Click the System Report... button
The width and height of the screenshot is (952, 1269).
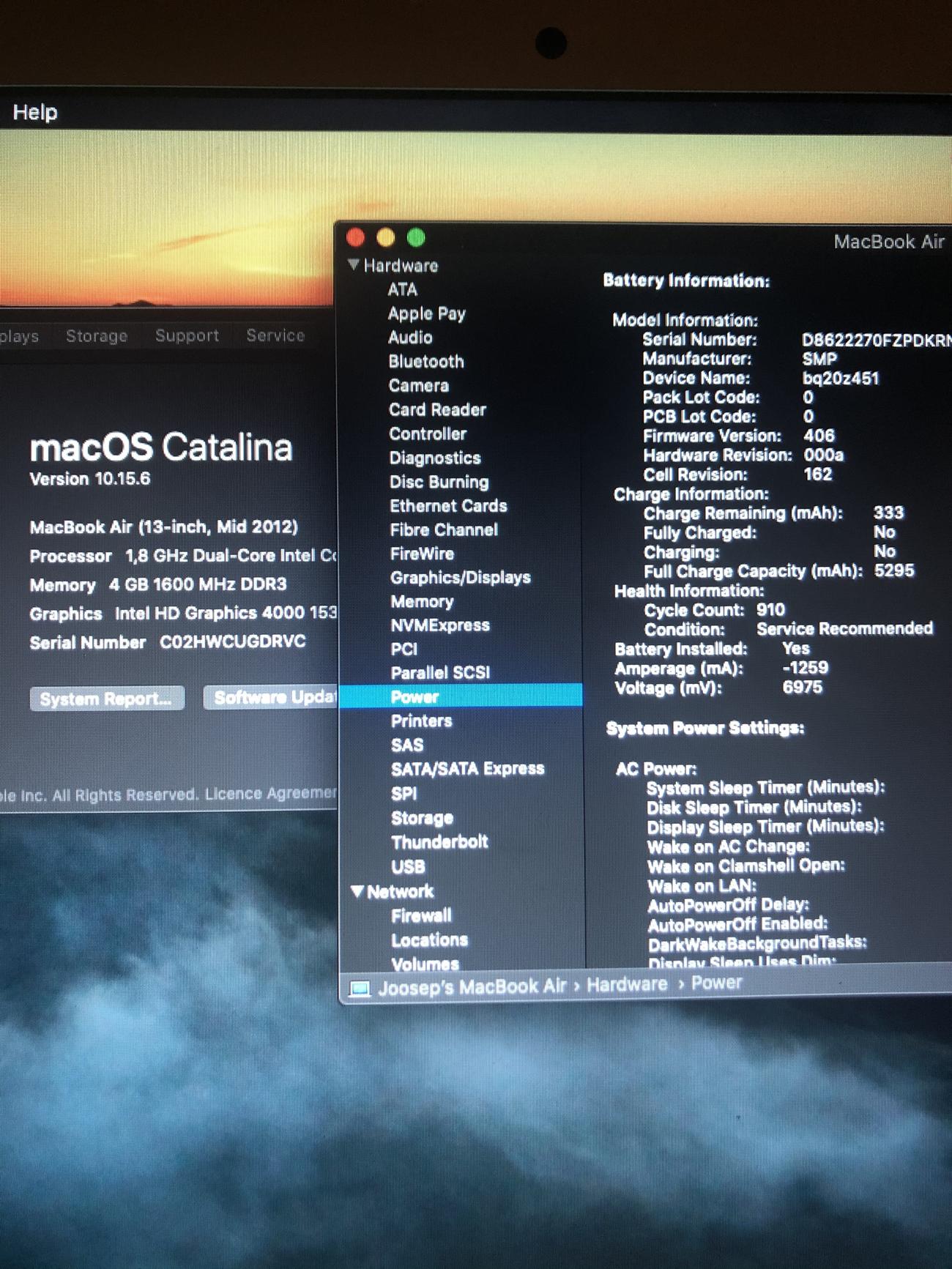click(107, 699)
